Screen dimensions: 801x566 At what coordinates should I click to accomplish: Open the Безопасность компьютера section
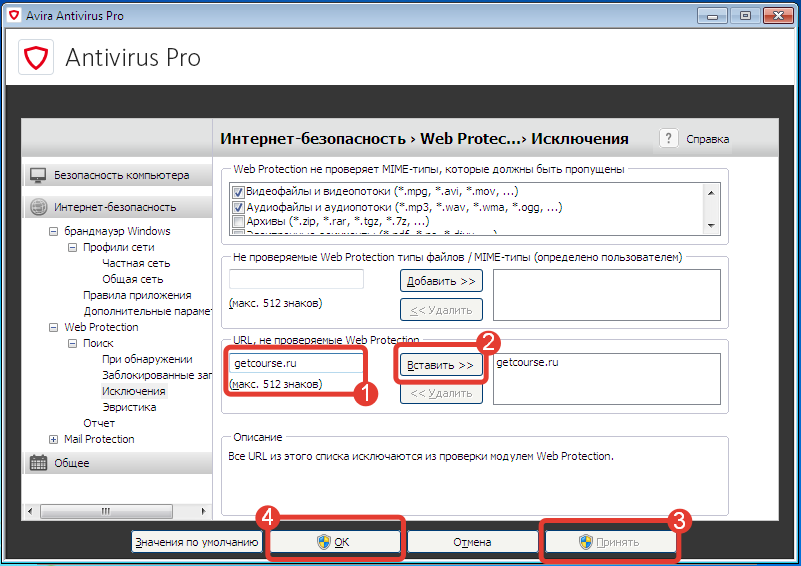[117, 175]
